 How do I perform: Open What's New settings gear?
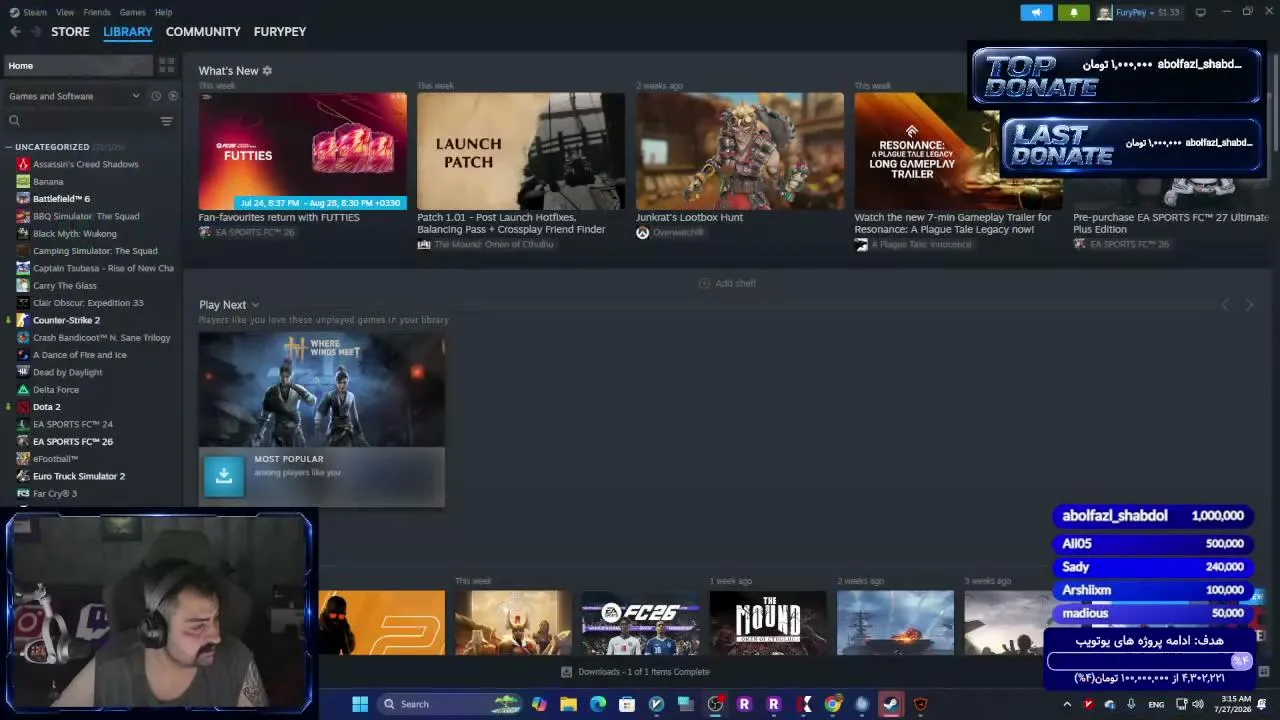267,71
